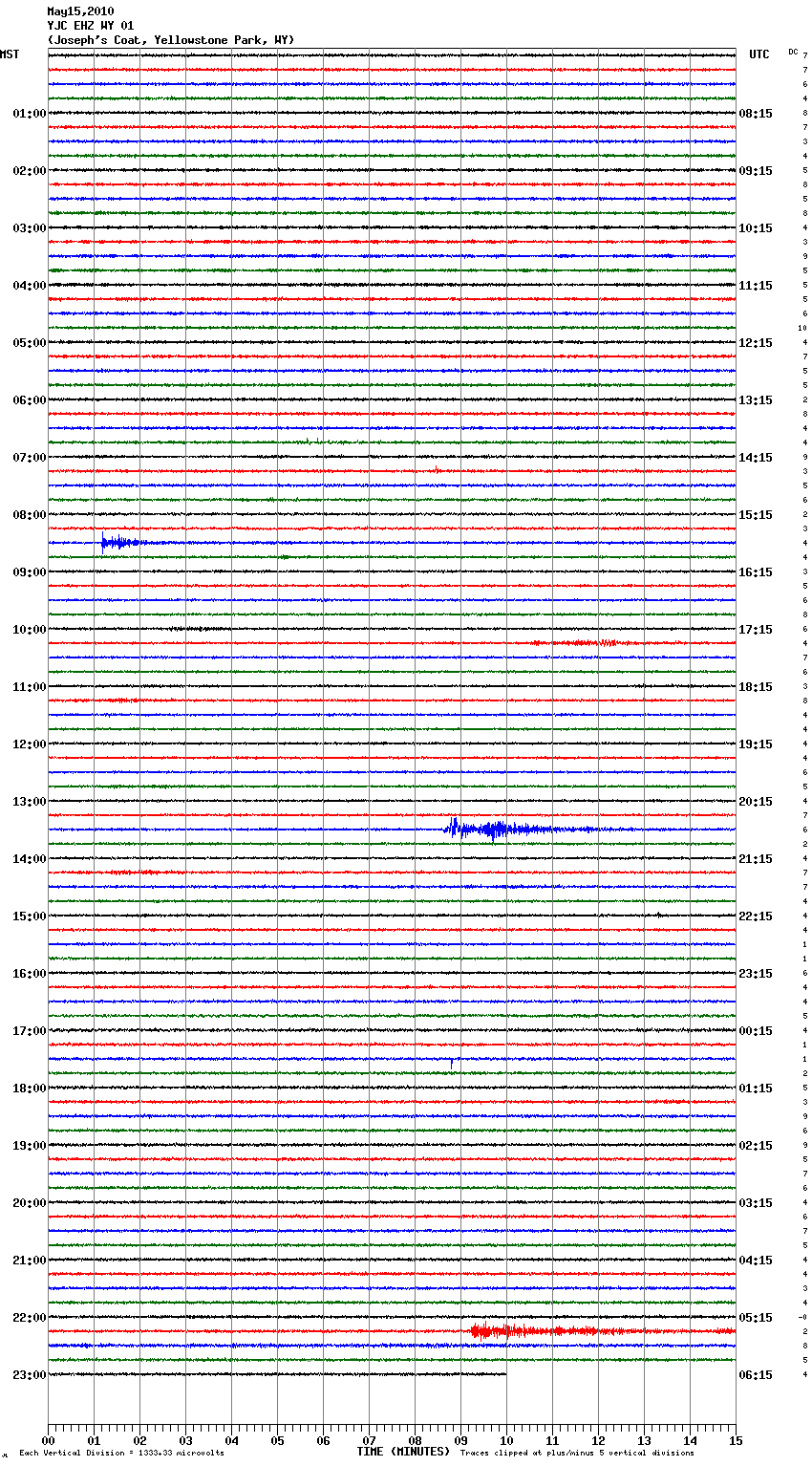
Task: Click the UTC time label '05:15'
Action: pyautogui.click(x=756, y=1318)
